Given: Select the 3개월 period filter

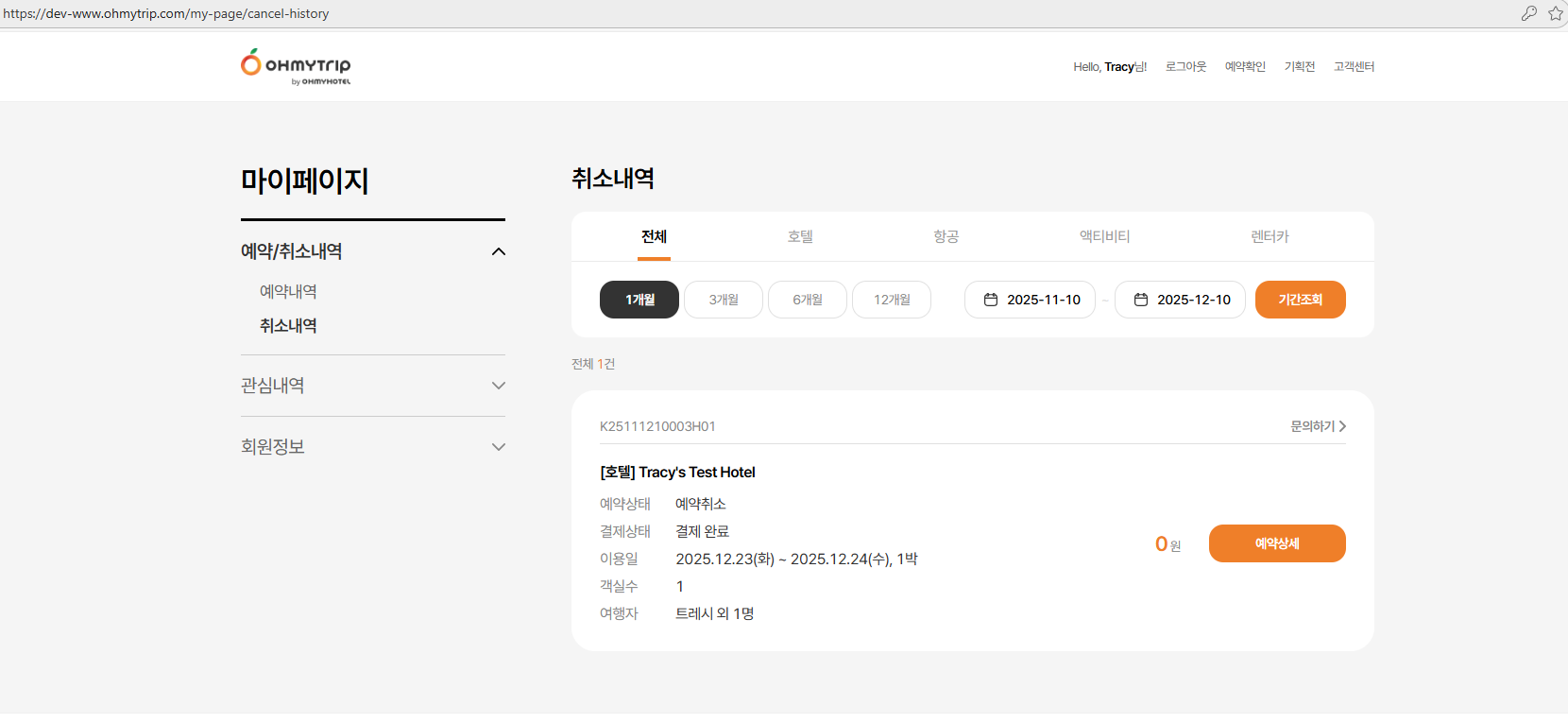Looking at the screenshot, I should 724,300.
